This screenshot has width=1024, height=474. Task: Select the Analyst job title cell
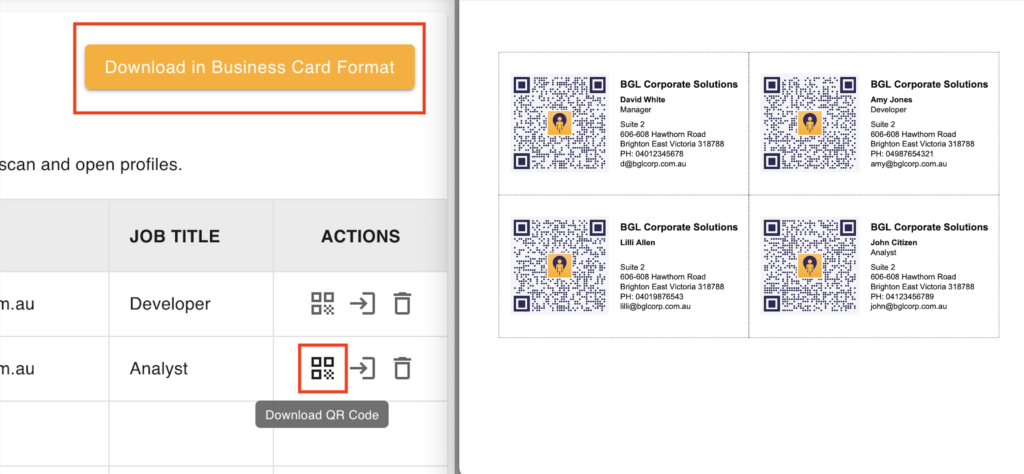point(159,369)
